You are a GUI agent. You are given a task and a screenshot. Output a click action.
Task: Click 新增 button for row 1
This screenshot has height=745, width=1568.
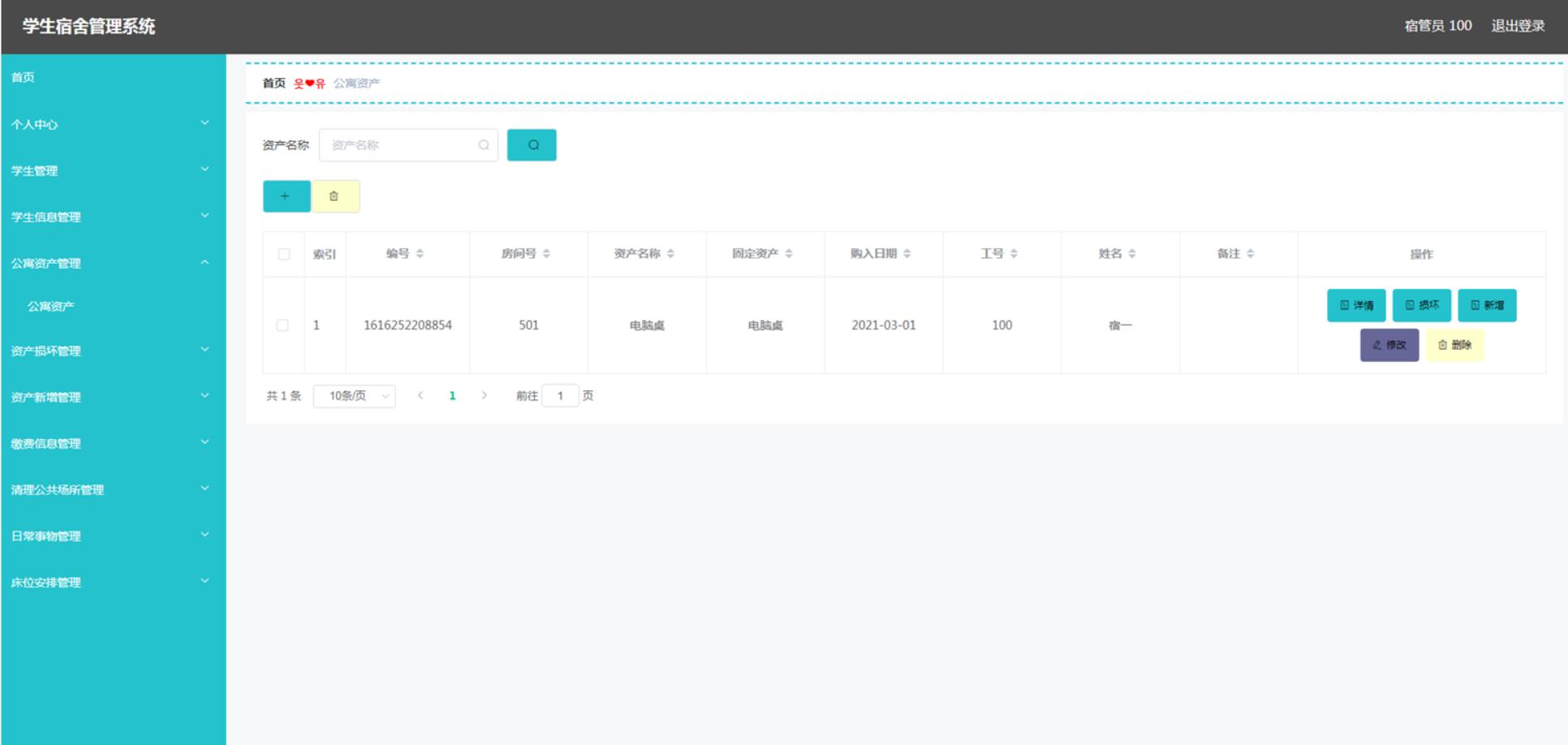pos(1487,306)
